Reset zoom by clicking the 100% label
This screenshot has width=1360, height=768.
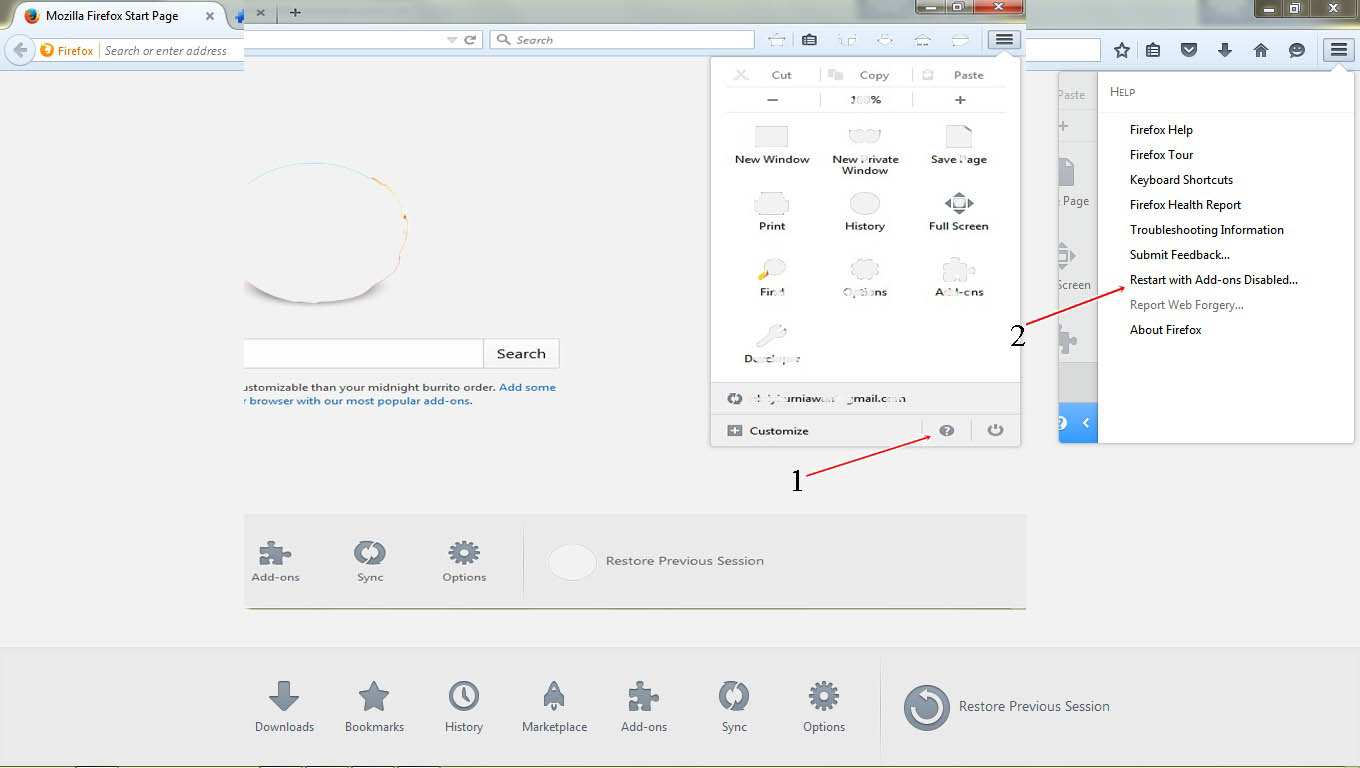866,100
